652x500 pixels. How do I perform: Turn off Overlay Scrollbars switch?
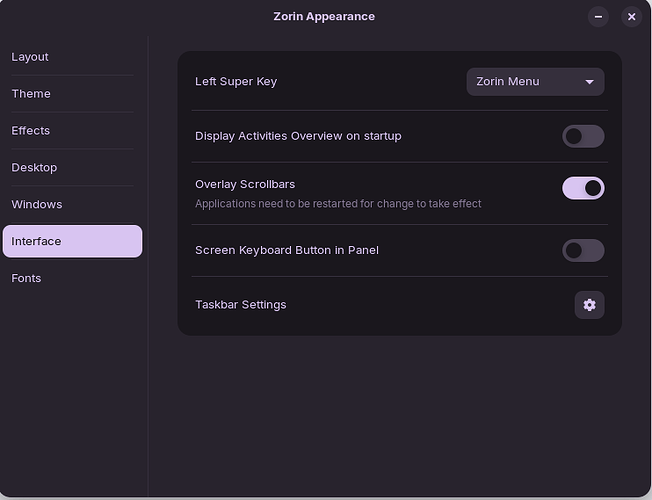[583, 188]
